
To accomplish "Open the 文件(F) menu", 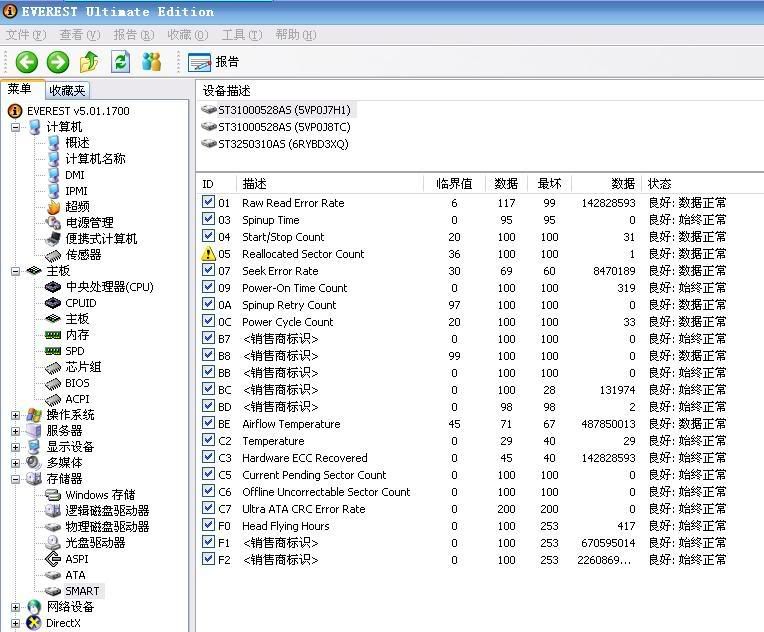I will [25, 35].
